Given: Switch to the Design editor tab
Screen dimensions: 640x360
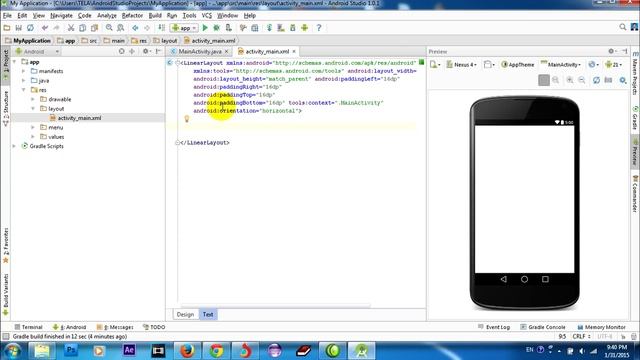Looking at the screenshot, I should coord(185,314).
